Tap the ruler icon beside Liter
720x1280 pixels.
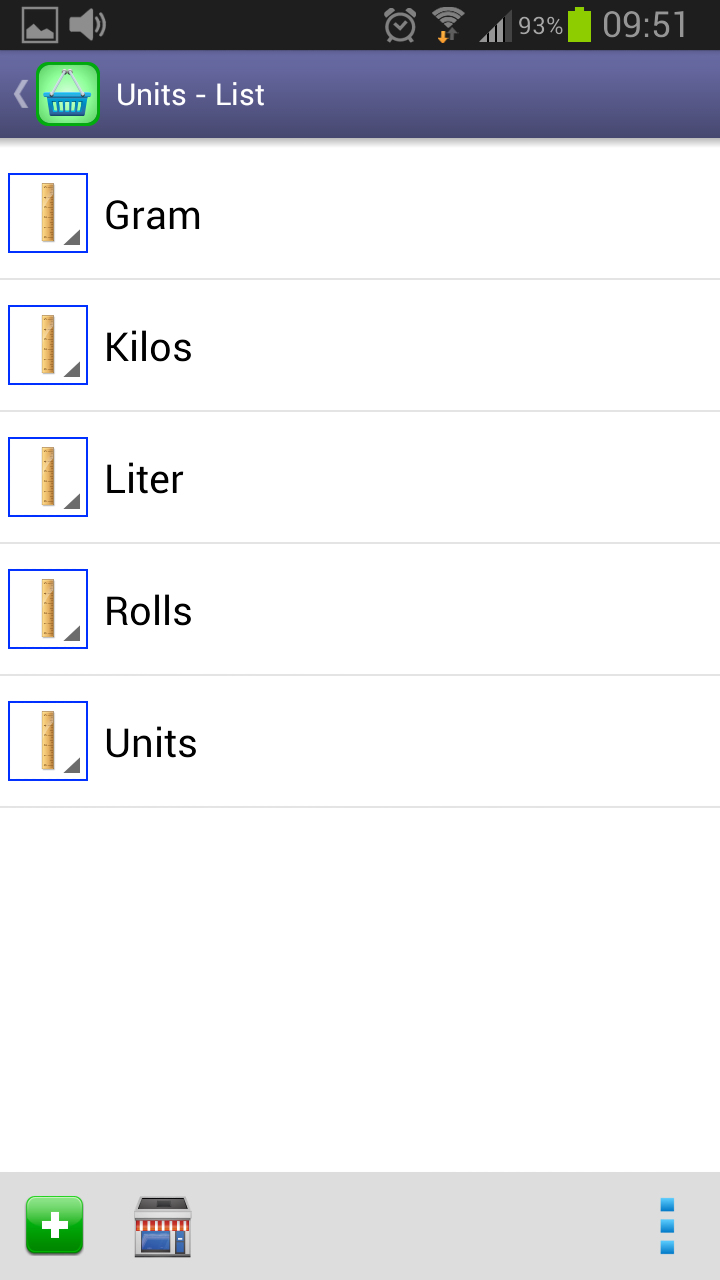click(x=48, y=477)
